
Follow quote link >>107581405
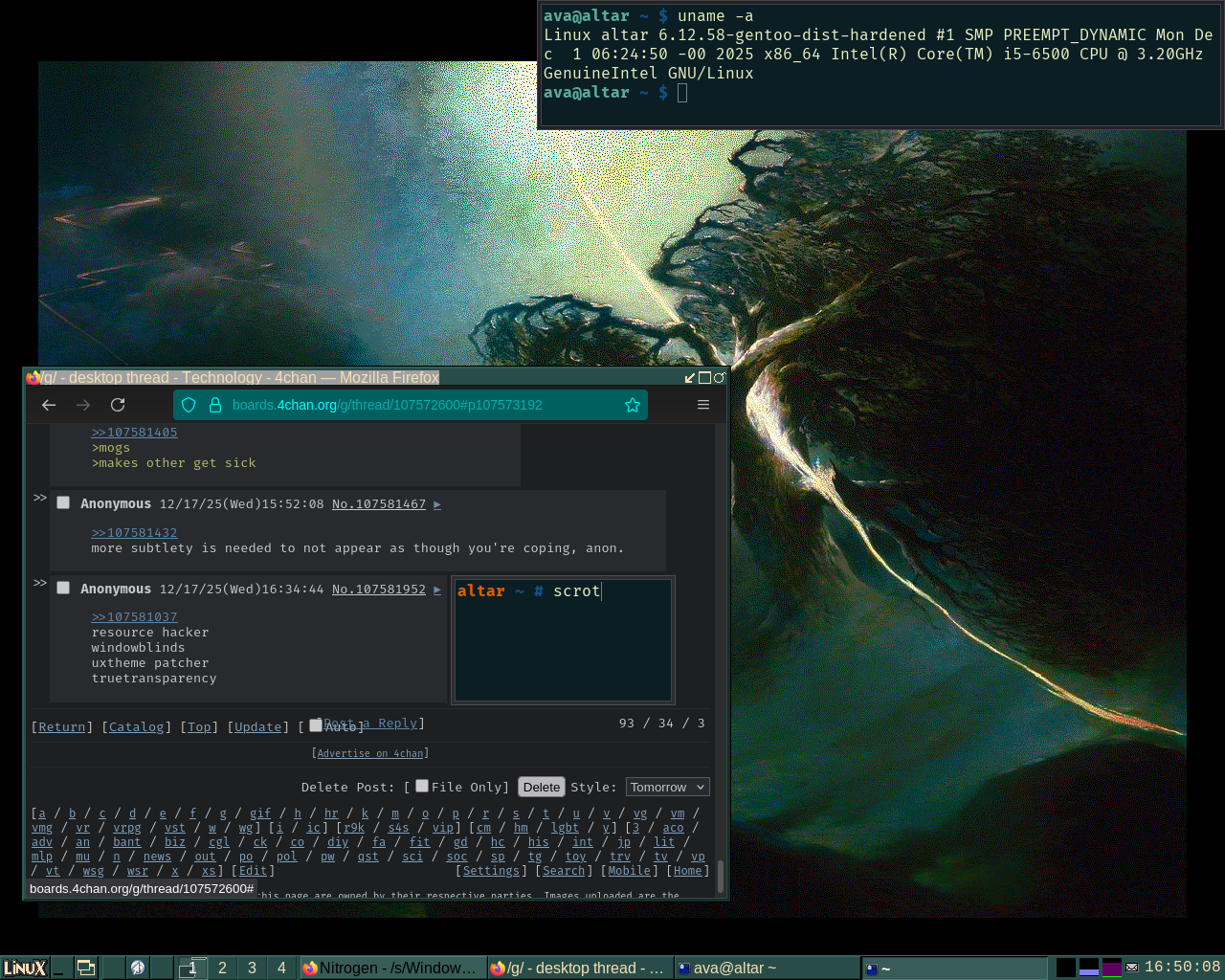[x=134, y=433]
